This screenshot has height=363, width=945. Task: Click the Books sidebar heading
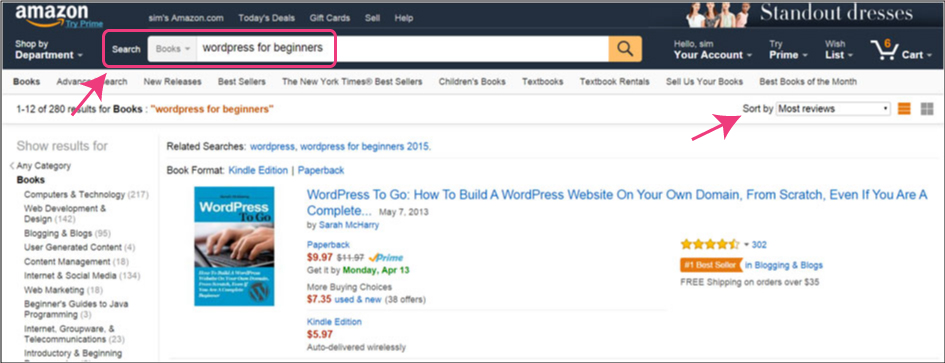tap(31, 180)
